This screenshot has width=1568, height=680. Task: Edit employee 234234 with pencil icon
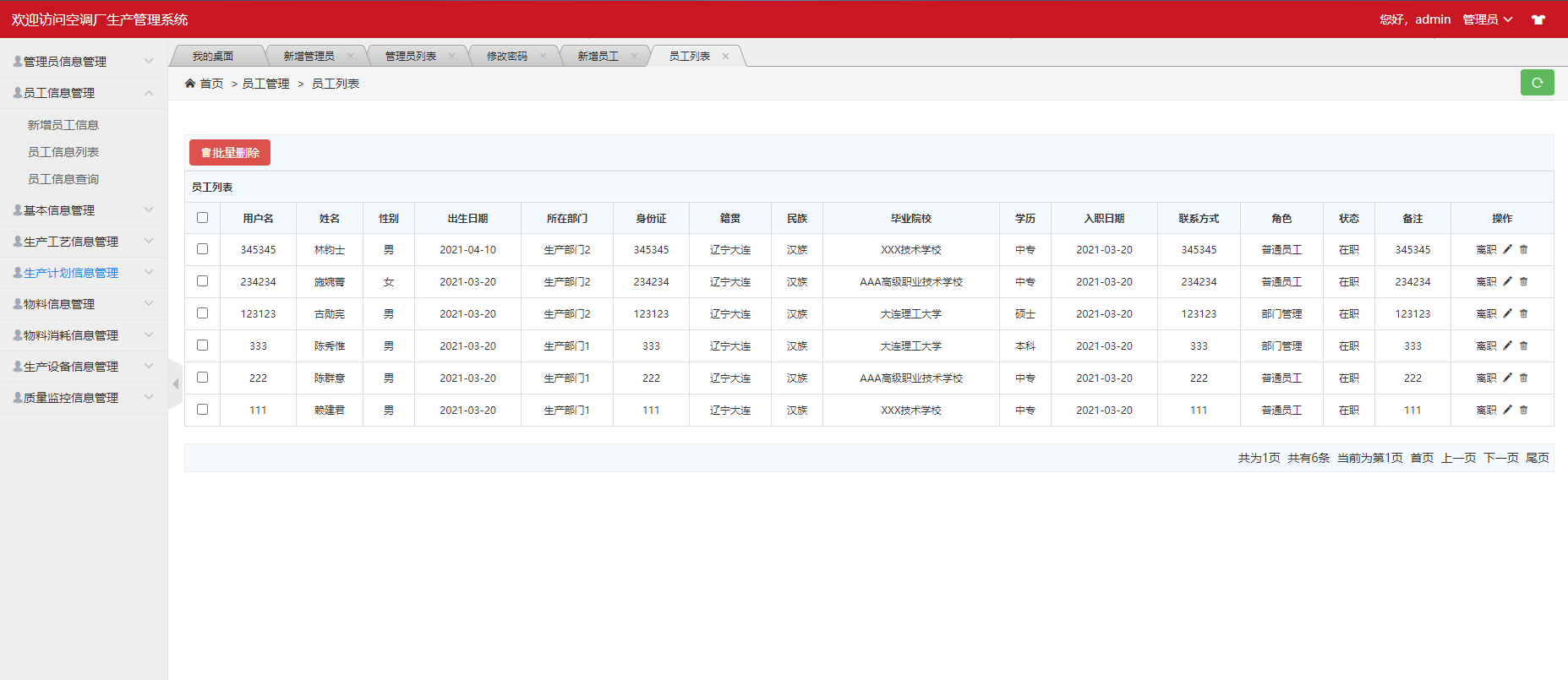tap(1507, 281)
